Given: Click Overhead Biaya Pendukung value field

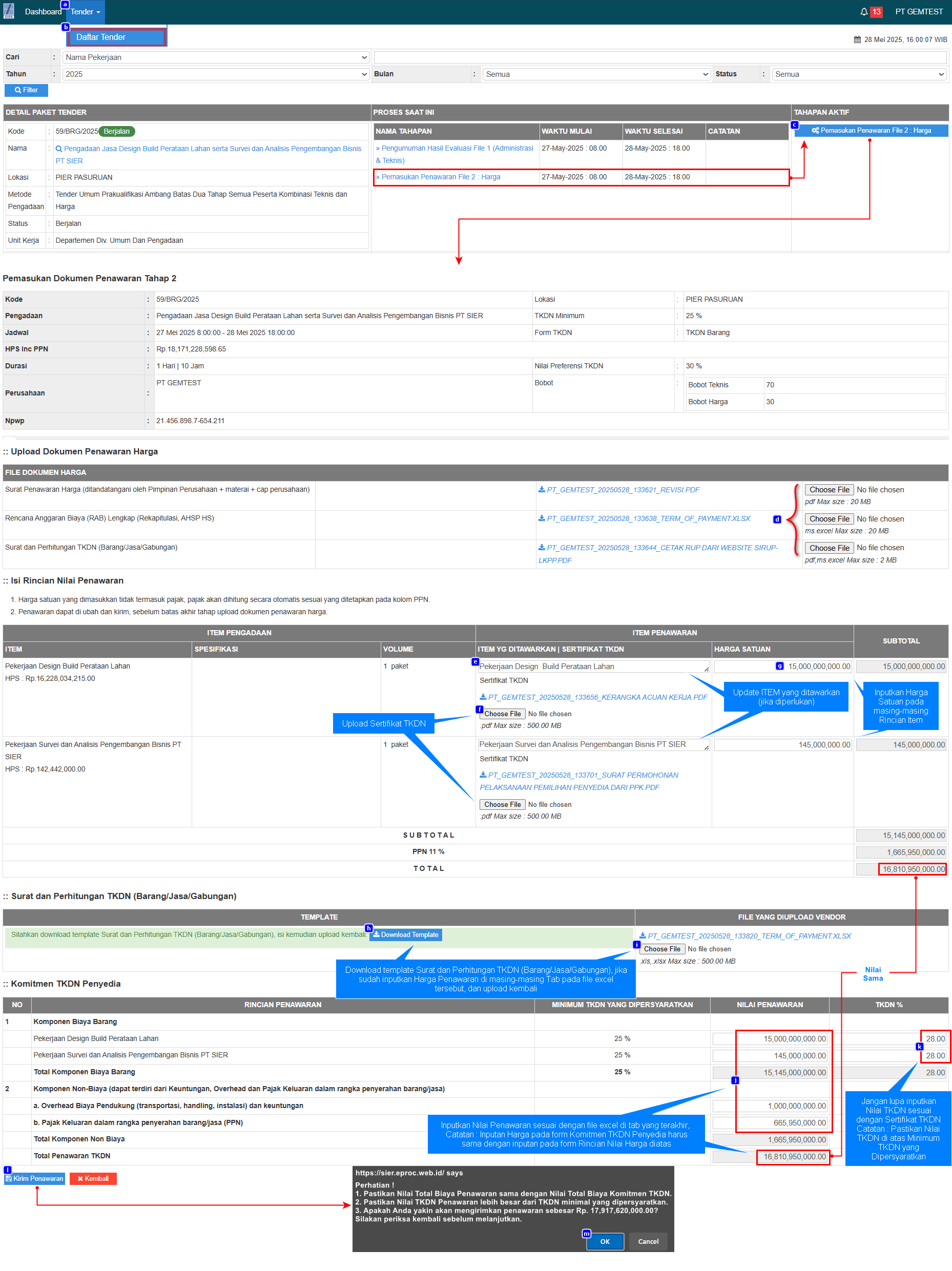Looking at the screenshot, I should point(770,1106).
